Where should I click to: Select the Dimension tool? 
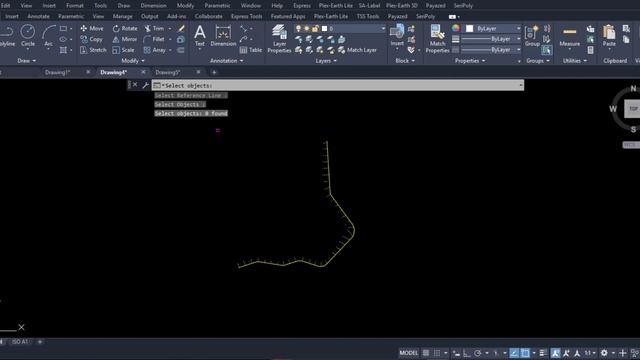223,35
